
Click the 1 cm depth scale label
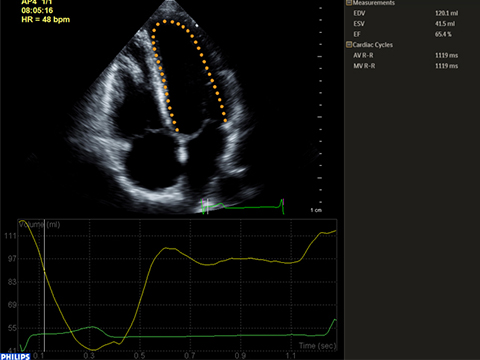pos(316,210)
